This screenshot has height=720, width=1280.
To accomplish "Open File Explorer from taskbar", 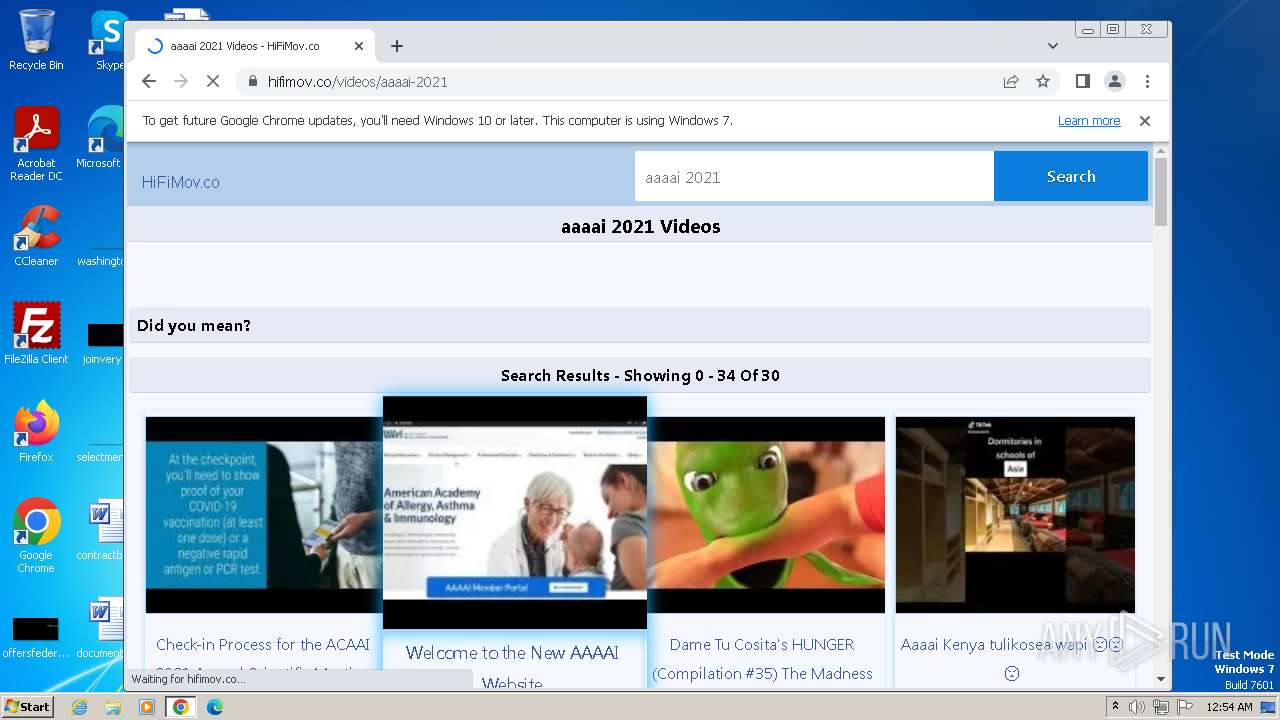I will click(113, 707).
